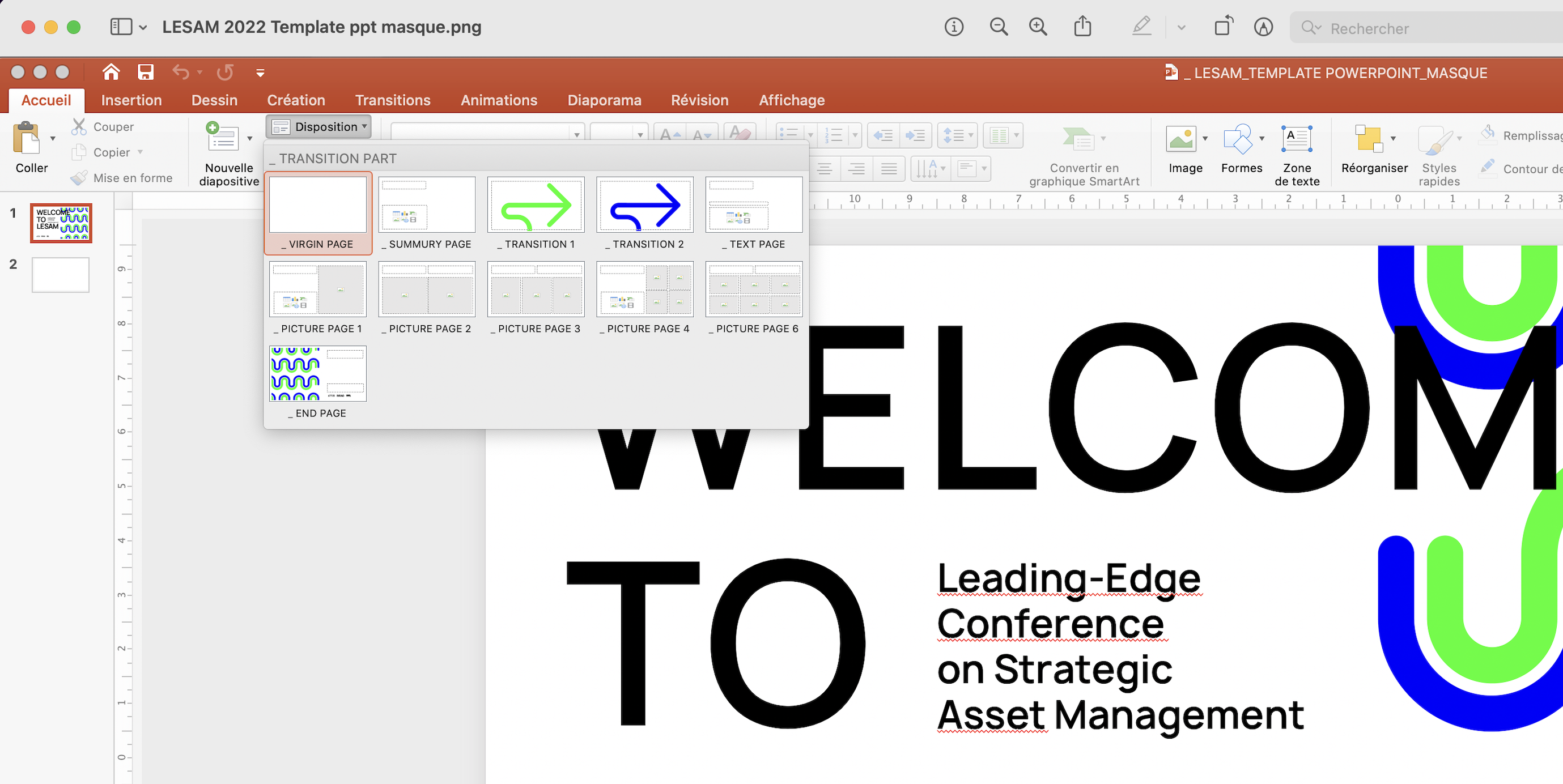The image size is (1563, 784).
Task: Switch to the Insertion tab
Action: (131, 100)
